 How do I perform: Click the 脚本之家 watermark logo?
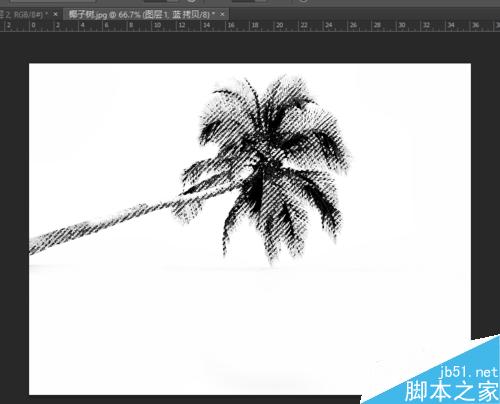(452, 391)
